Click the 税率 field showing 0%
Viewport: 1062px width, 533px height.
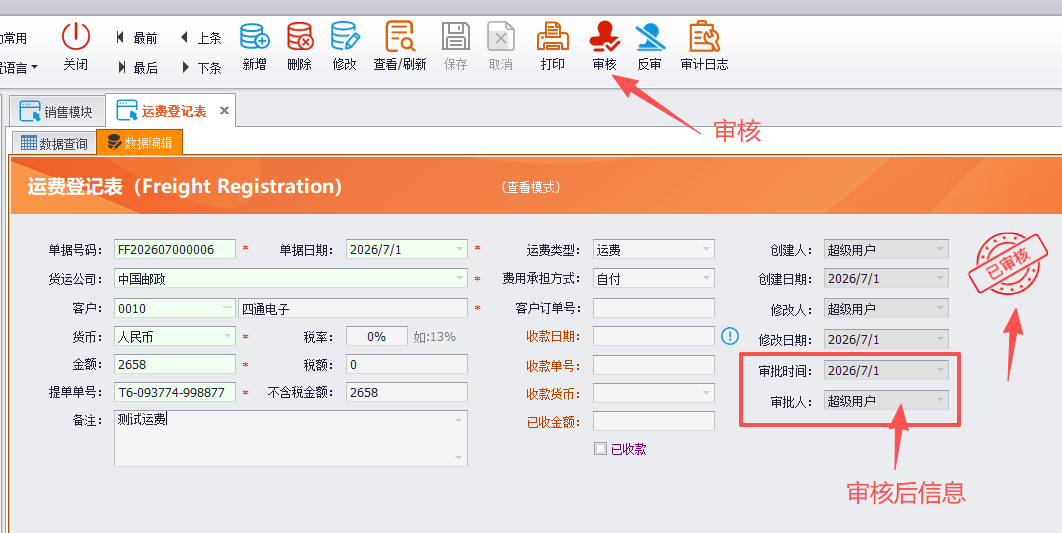(377, 336)
